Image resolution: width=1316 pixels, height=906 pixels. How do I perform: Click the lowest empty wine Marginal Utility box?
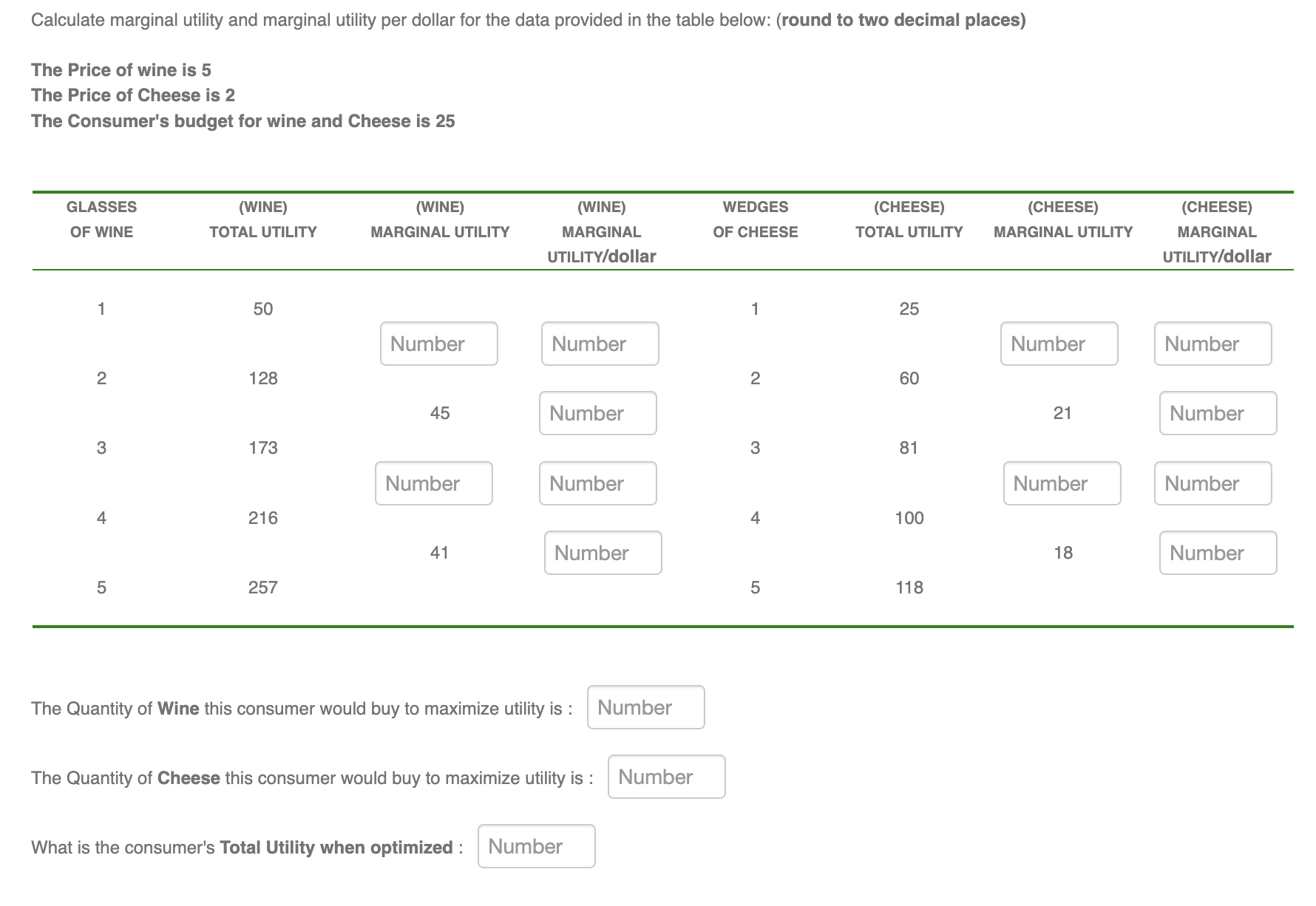(x=433, y=483)
